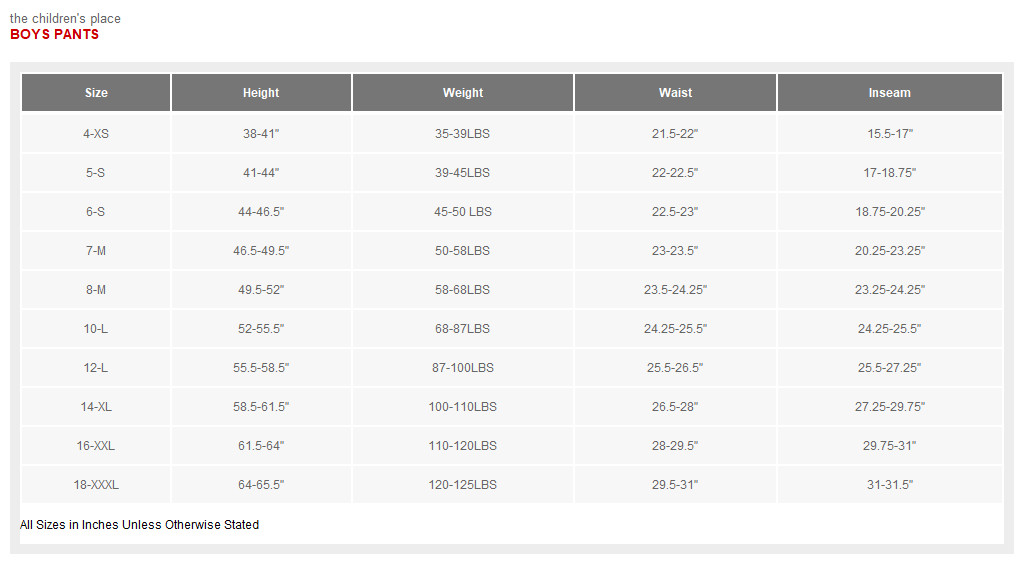Click the 87-100LBS weight cell
This screenshot has height=569, width=1024.
coord(463,368)
